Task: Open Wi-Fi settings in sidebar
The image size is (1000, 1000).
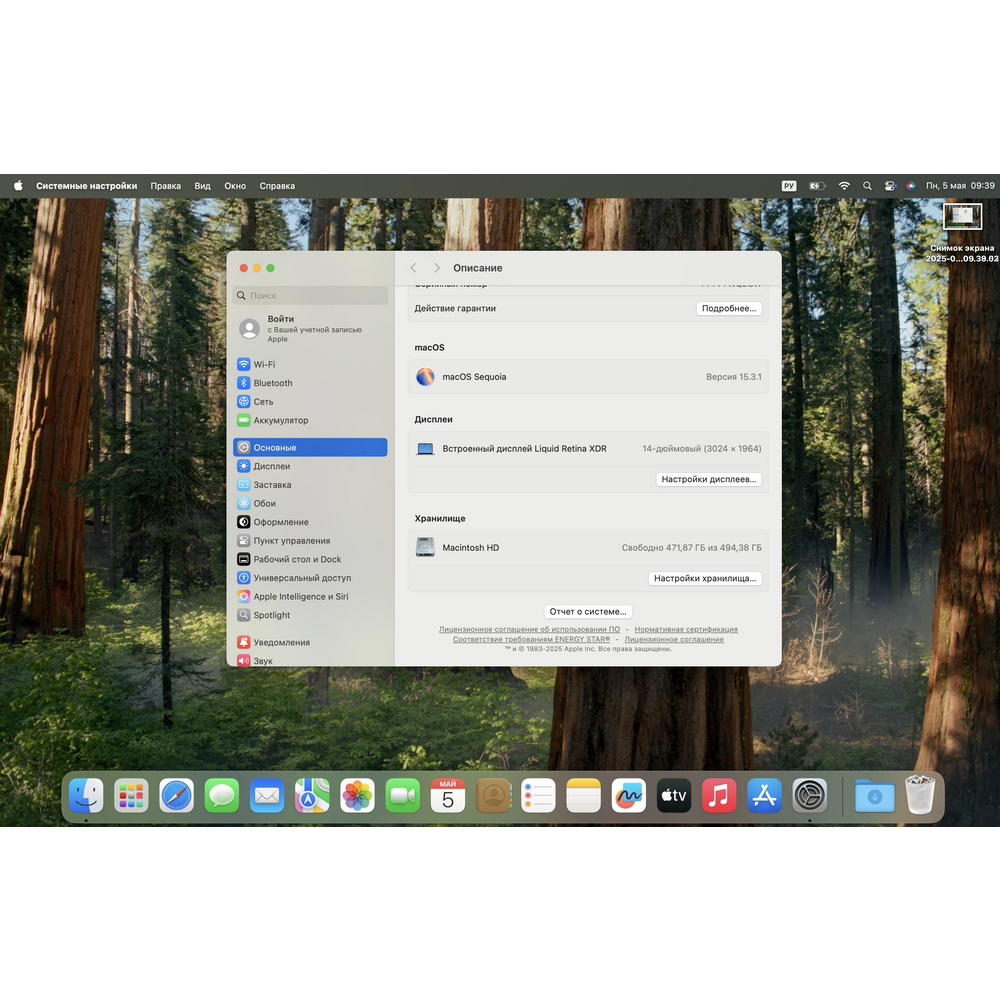Action: (x=310, y=364)
